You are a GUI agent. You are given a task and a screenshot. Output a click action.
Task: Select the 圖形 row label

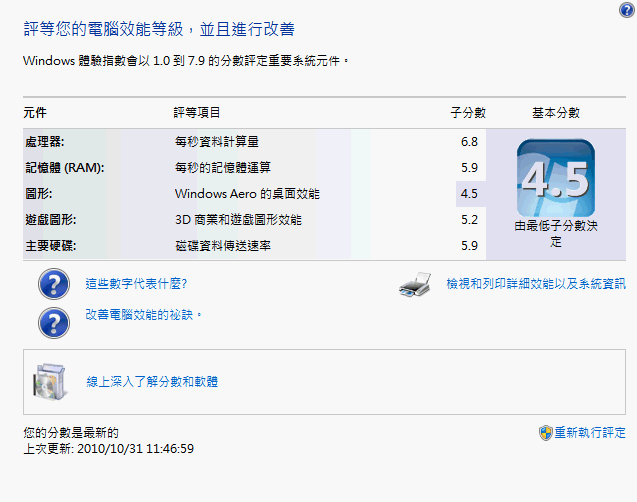pyautogui.click(x=39, y=194)
